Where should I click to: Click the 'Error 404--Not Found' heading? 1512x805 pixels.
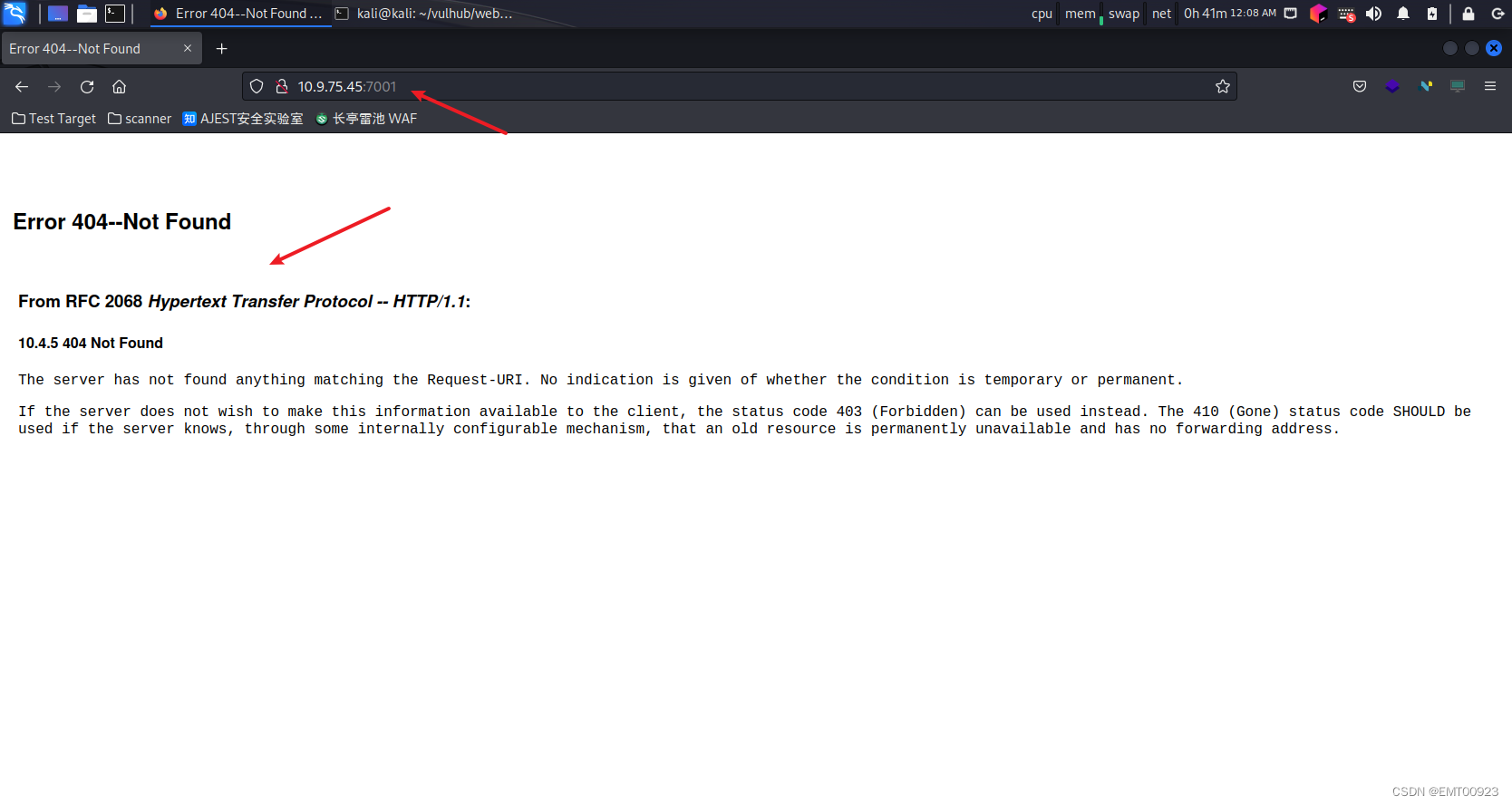122,222
